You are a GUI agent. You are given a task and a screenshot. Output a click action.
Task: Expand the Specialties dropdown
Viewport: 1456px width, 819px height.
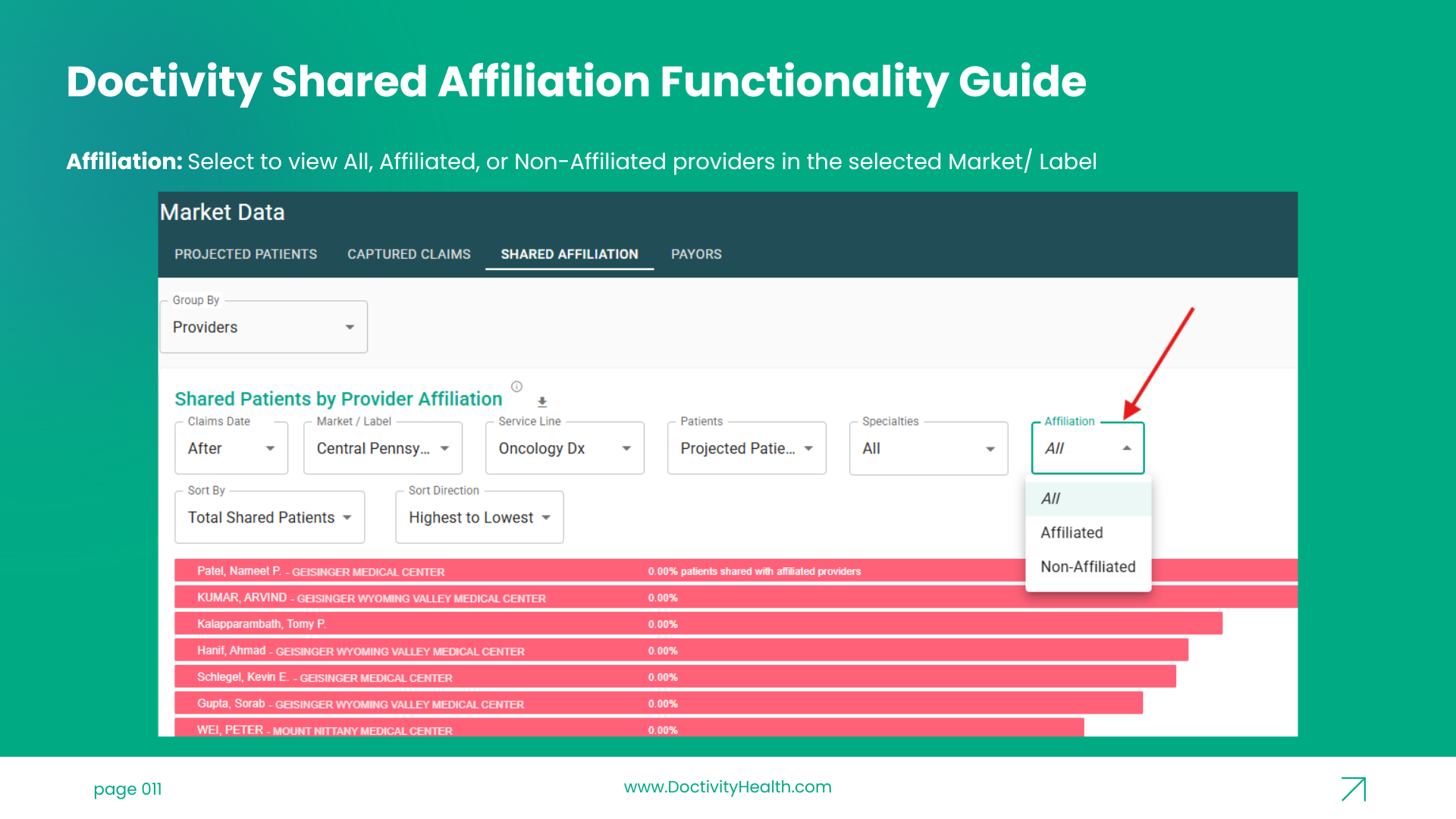point(929,448)
